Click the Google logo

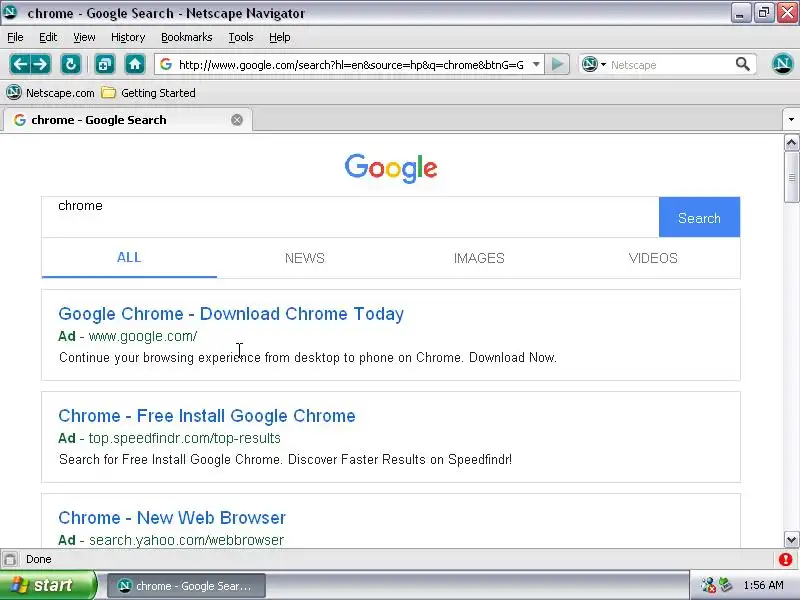391,168
